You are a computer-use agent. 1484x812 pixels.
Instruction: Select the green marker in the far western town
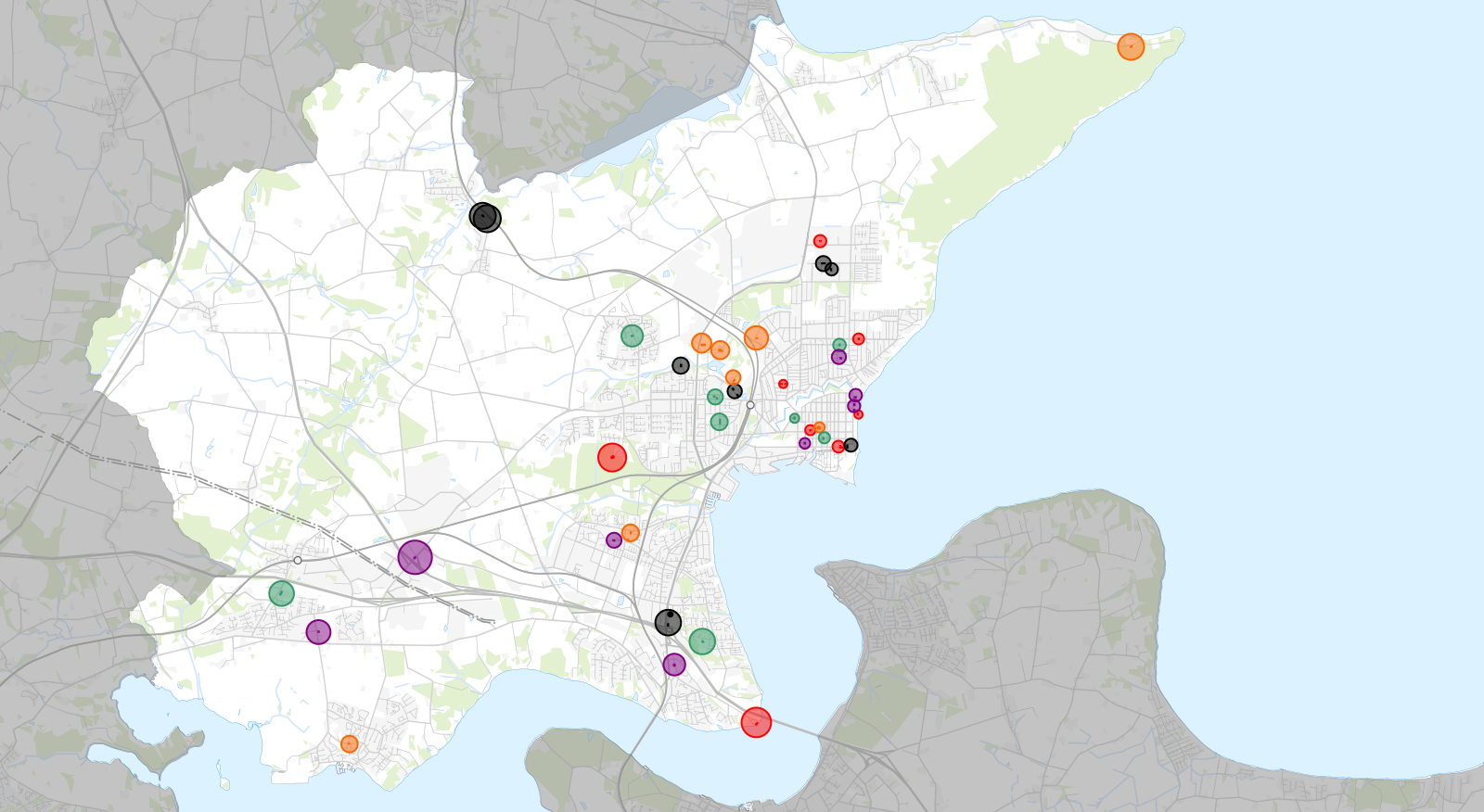coord(281,593)
